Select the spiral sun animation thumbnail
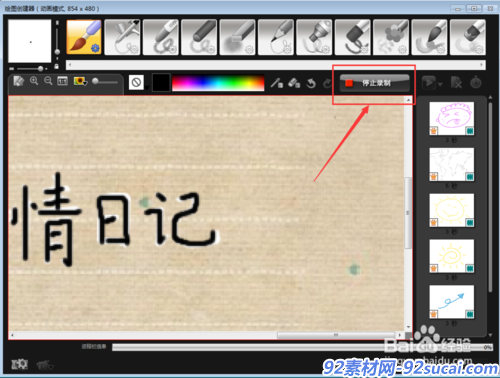Image resolution: width=500 pixels, height=378 pixels. (x=452, y=256)
